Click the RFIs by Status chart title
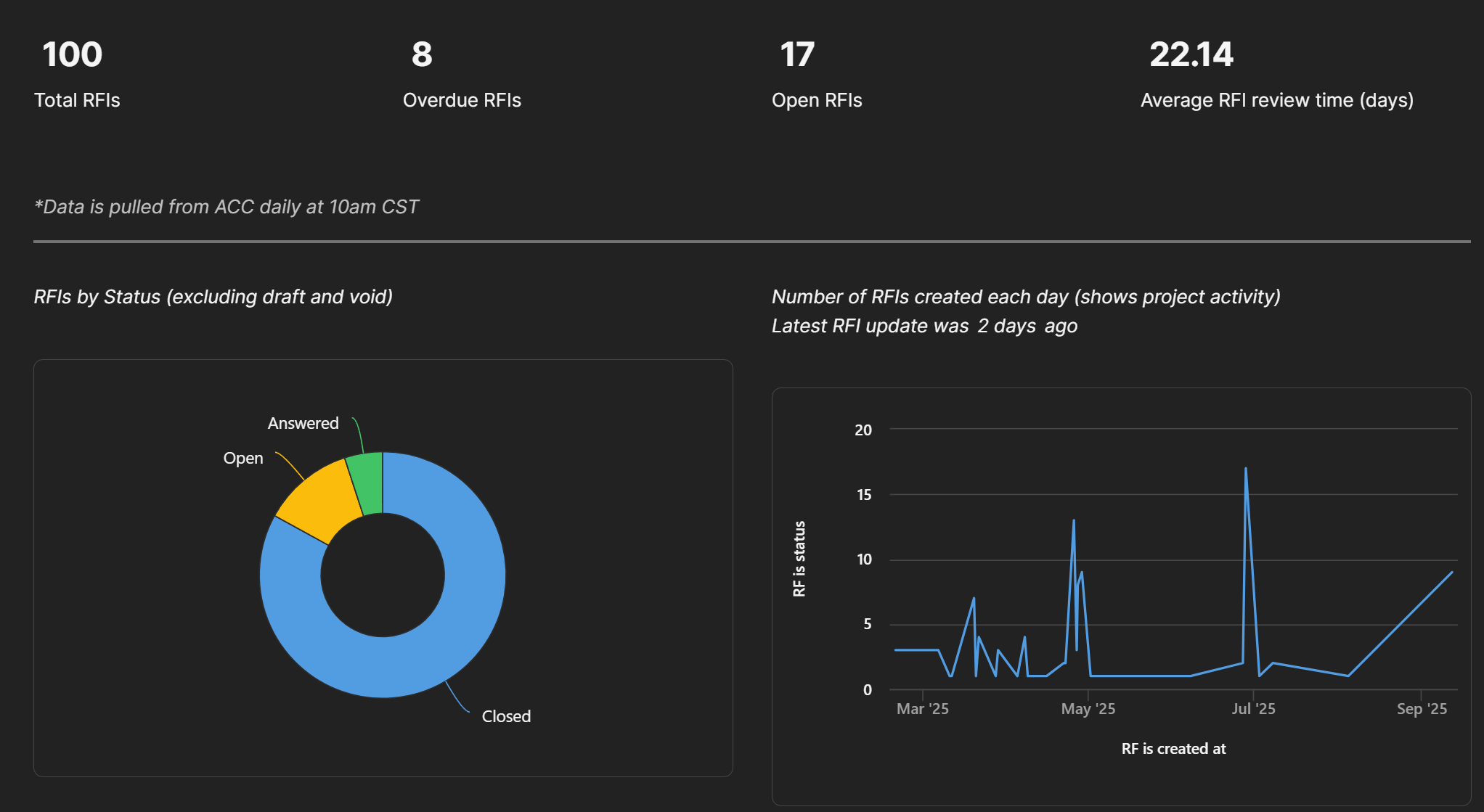 [213, 297]
